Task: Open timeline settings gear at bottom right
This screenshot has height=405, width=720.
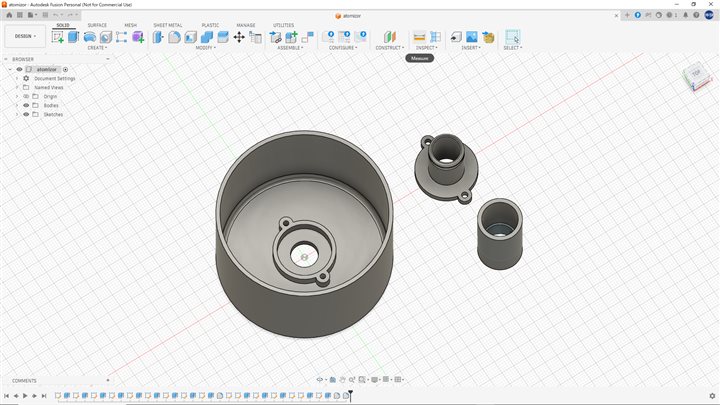Action: (x=712, y=396)
